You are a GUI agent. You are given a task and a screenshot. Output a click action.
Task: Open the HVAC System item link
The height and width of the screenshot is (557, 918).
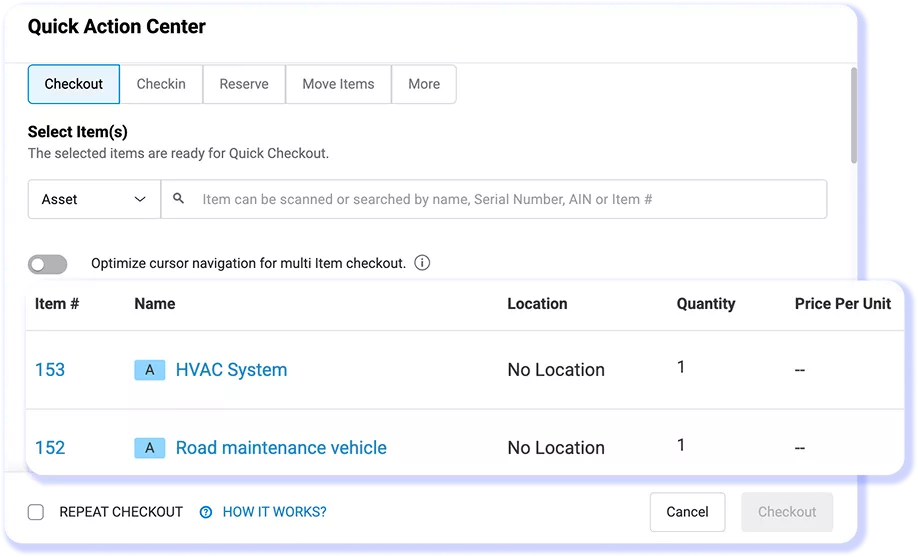[x=231, y=370]
